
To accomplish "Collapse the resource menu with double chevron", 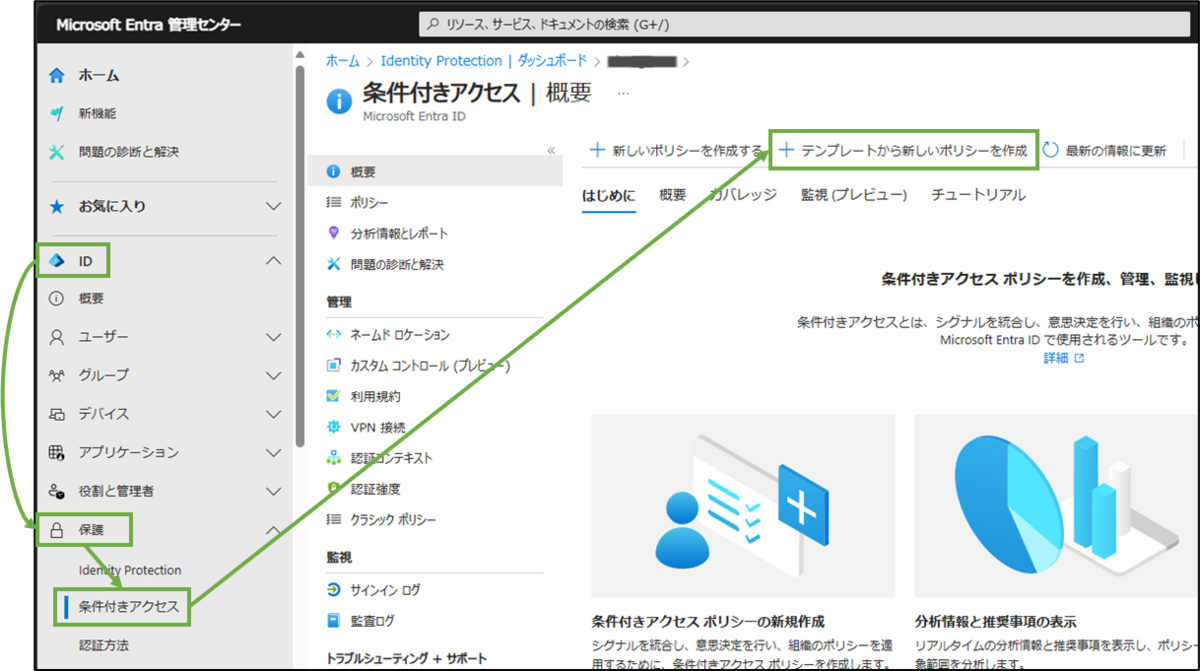I will click(x=550, y=150).
